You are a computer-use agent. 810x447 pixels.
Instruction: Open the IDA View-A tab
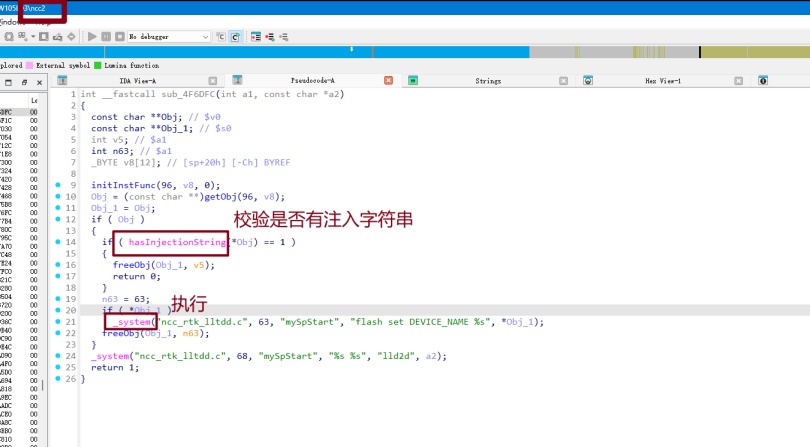(x=137, y=80)
